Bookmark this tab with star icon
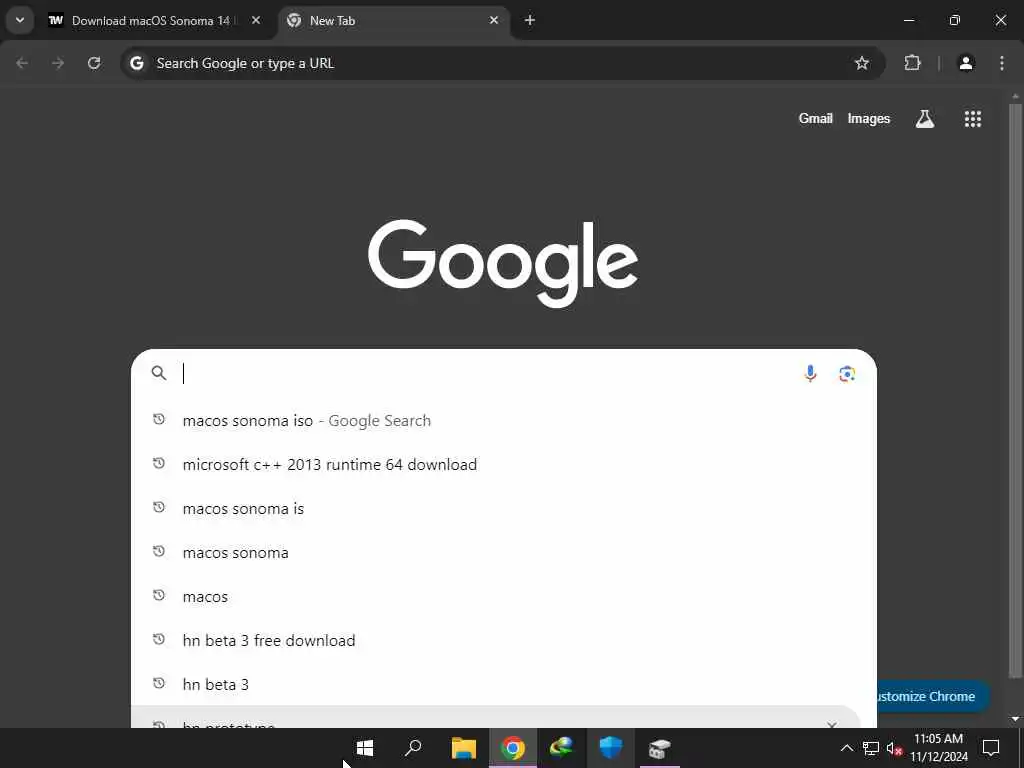 861,63
